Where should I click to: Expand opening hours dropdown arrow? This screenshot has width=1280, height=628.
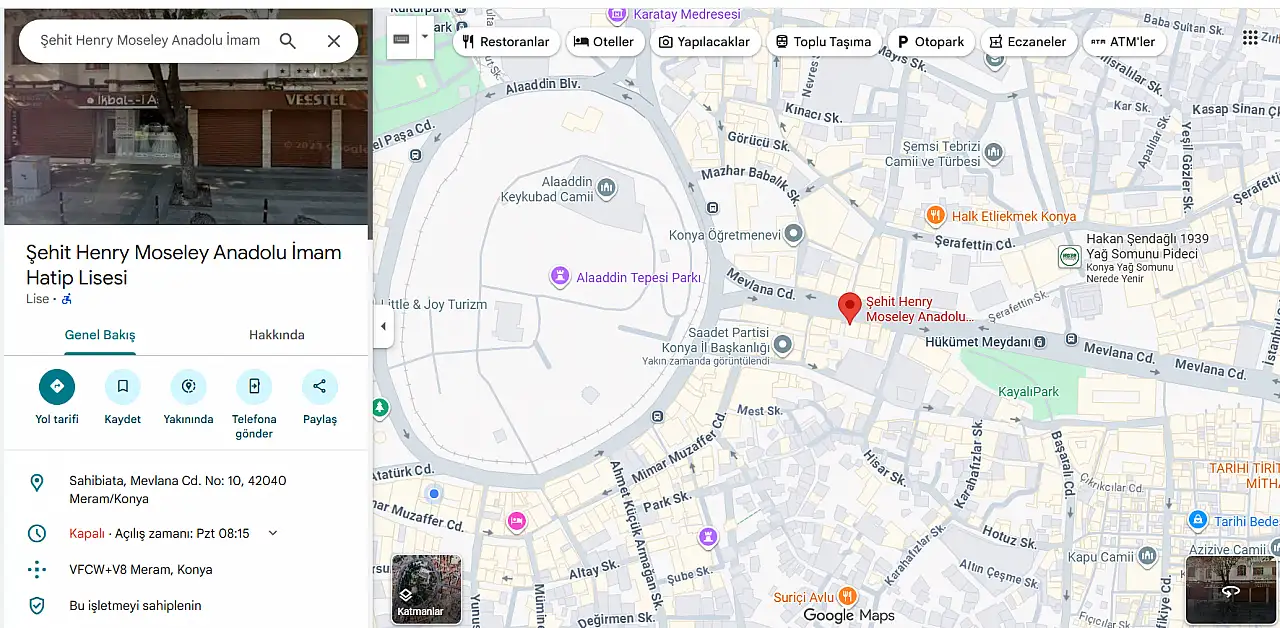(273, 533)
